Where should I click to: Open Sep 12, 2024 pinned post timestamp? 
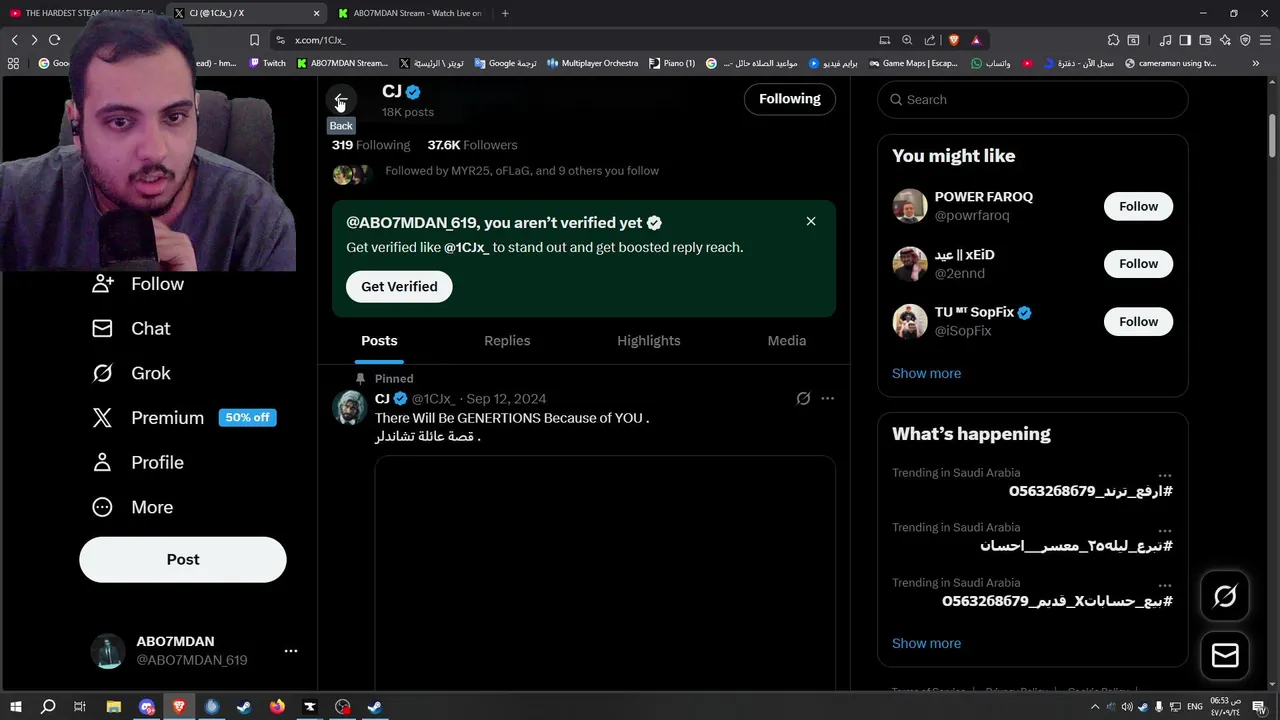pos(506,399)
